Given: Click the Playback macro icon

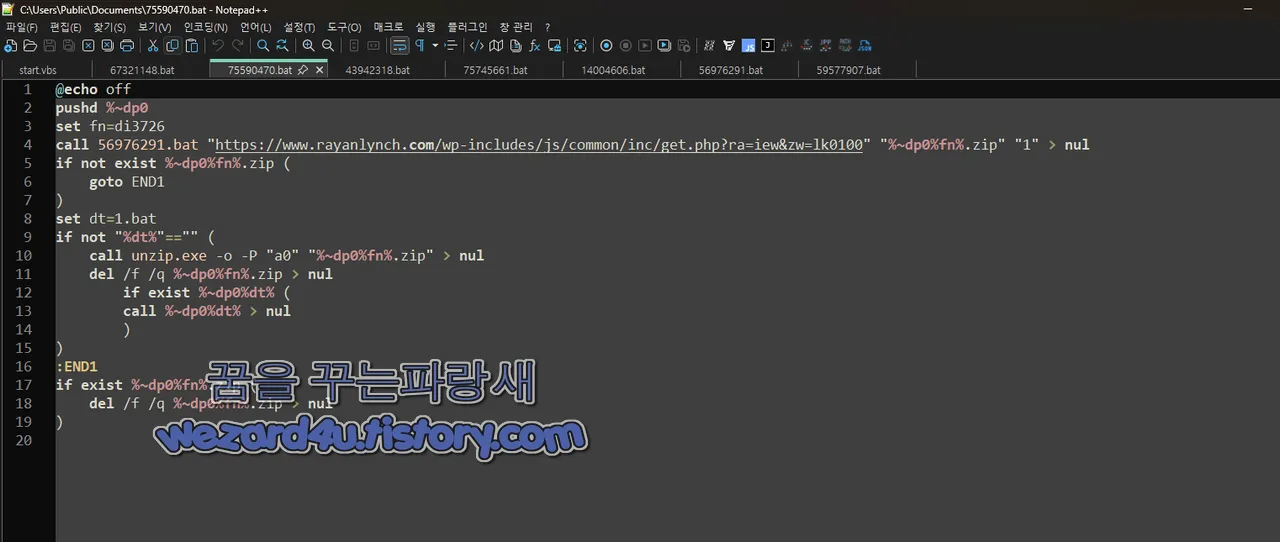Looking at the screenshot, I should point(645,46).
